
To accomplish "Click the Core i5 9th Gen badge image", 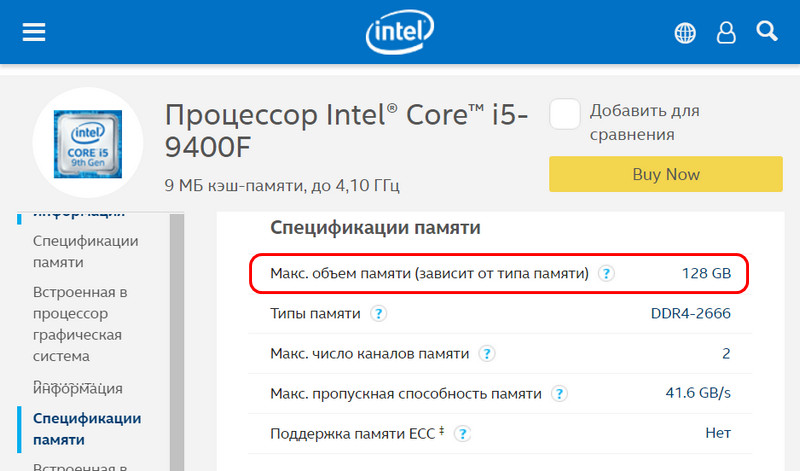I will pyautogui.click(x=88, y=144).
